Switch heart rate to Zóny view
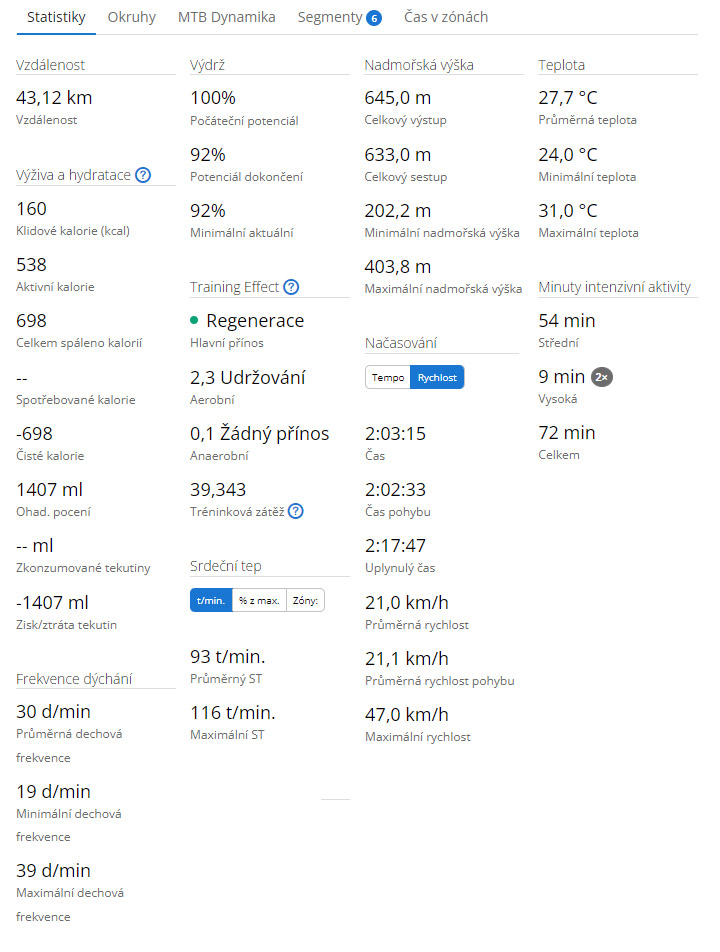This screenshot has width=720, height=952. (305, 600)
